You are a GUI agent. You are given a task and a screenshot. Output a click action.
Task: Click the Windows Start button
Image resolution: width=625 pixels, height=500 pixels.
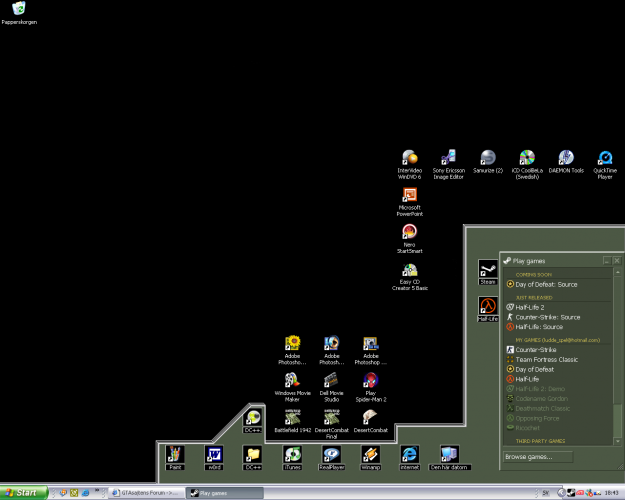tap(22, 492)
